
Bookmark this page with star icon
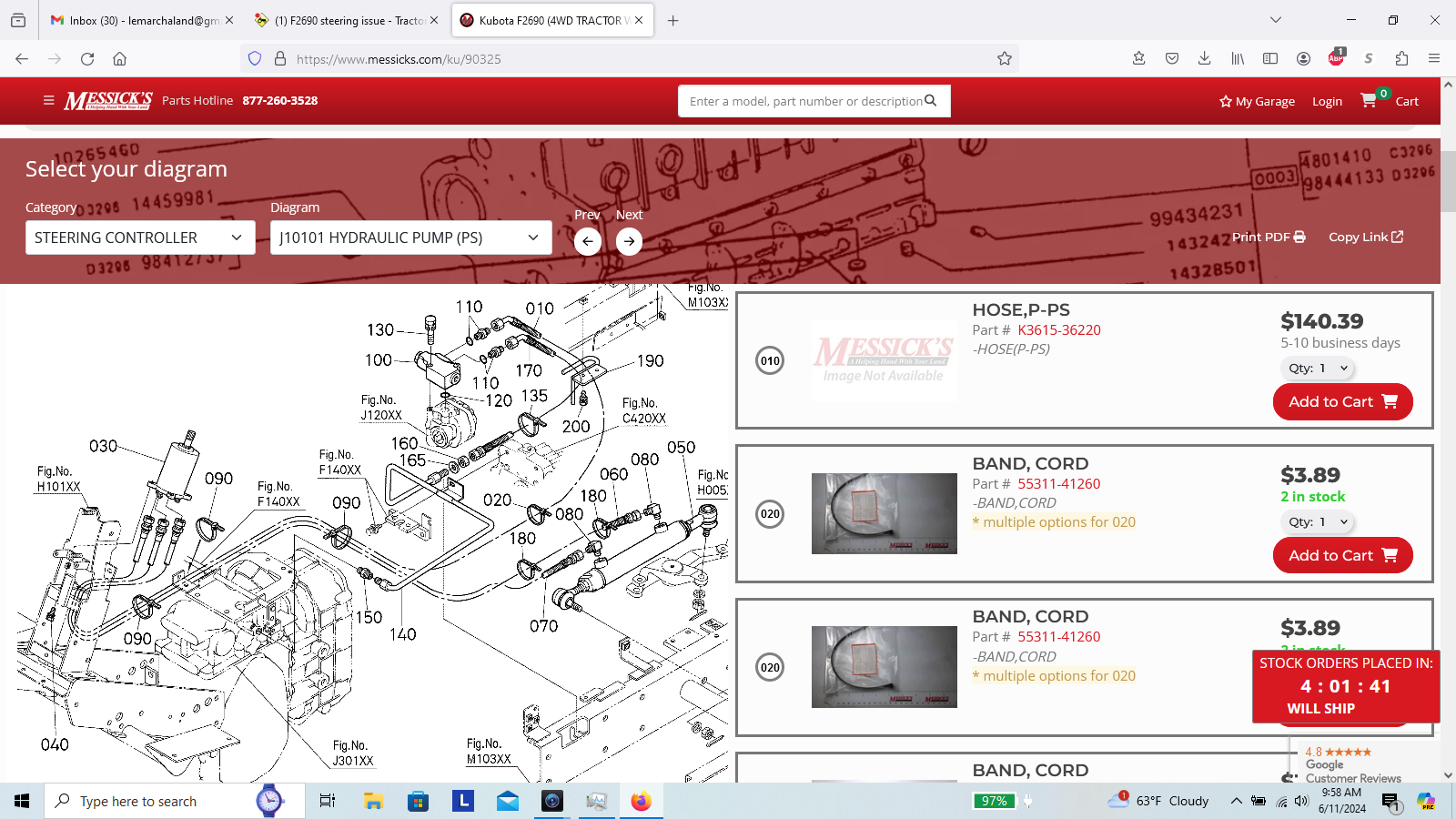(x=1005, y=58)
